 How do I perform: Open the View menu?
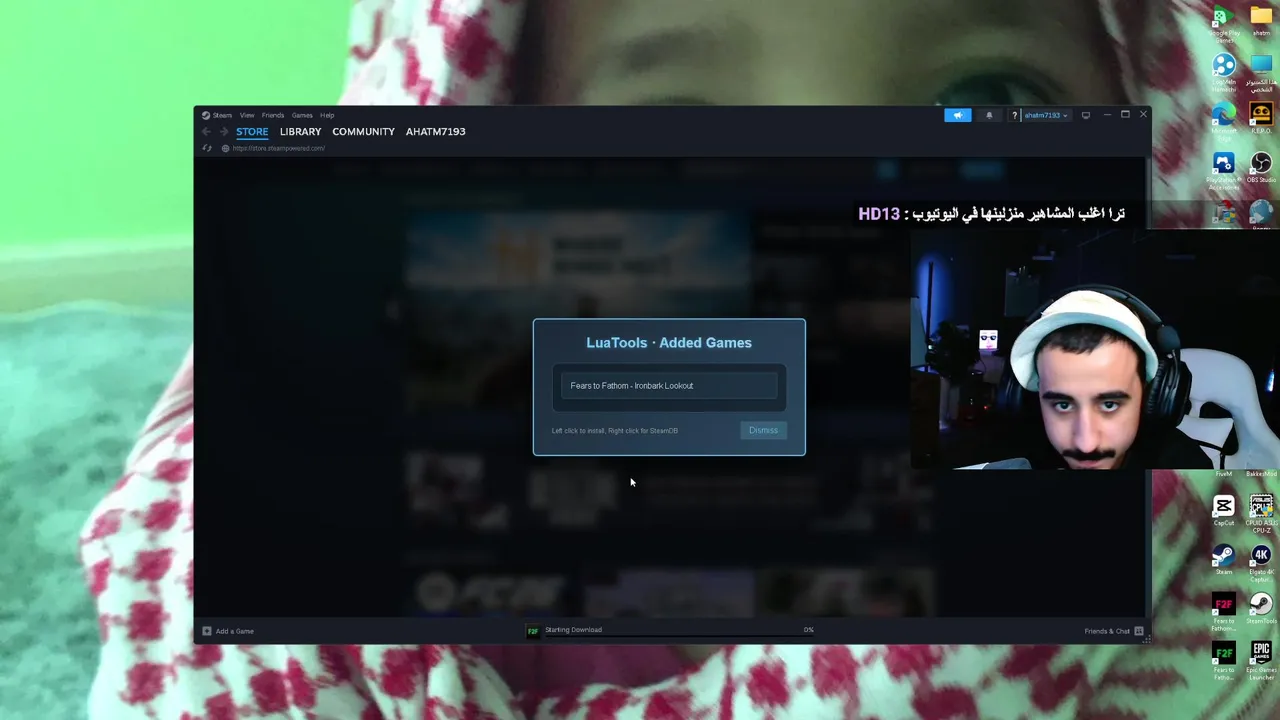point(247,115)
